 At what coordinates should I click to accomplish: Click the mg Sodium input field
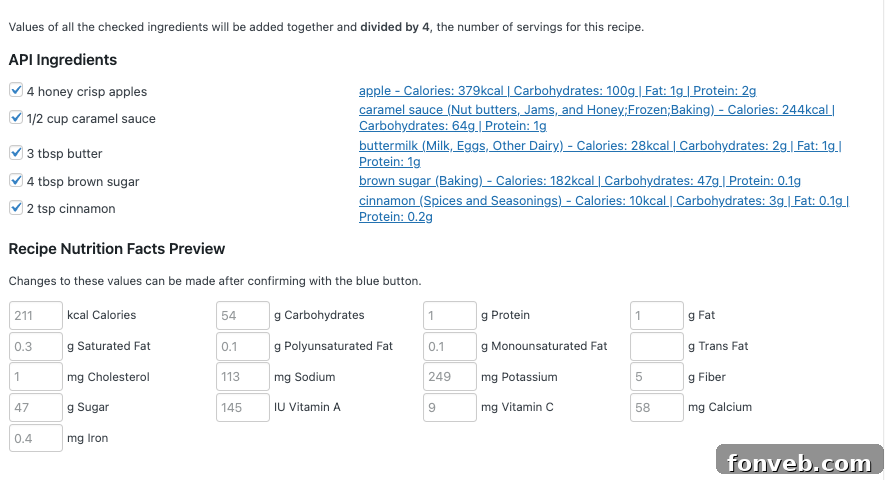tap(243, 377)
